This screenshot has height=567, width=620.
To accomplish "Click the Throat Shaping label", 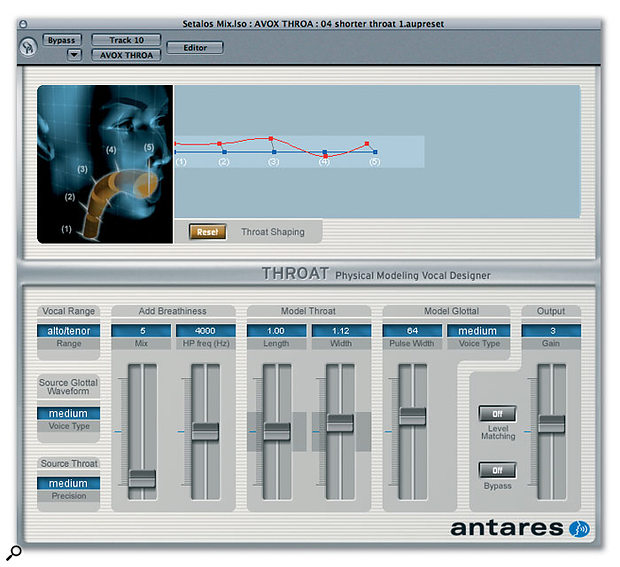I will coord(273,232).
